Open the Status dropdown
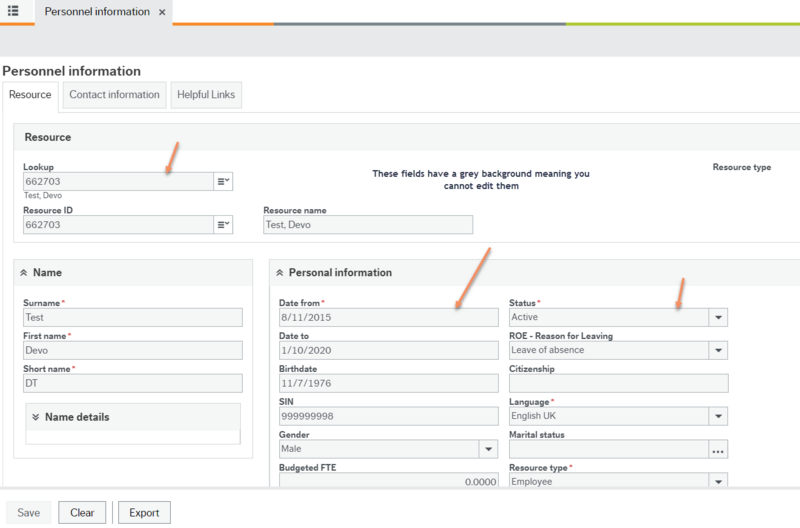This screenshot has width=800, height=528. point(717,317)
